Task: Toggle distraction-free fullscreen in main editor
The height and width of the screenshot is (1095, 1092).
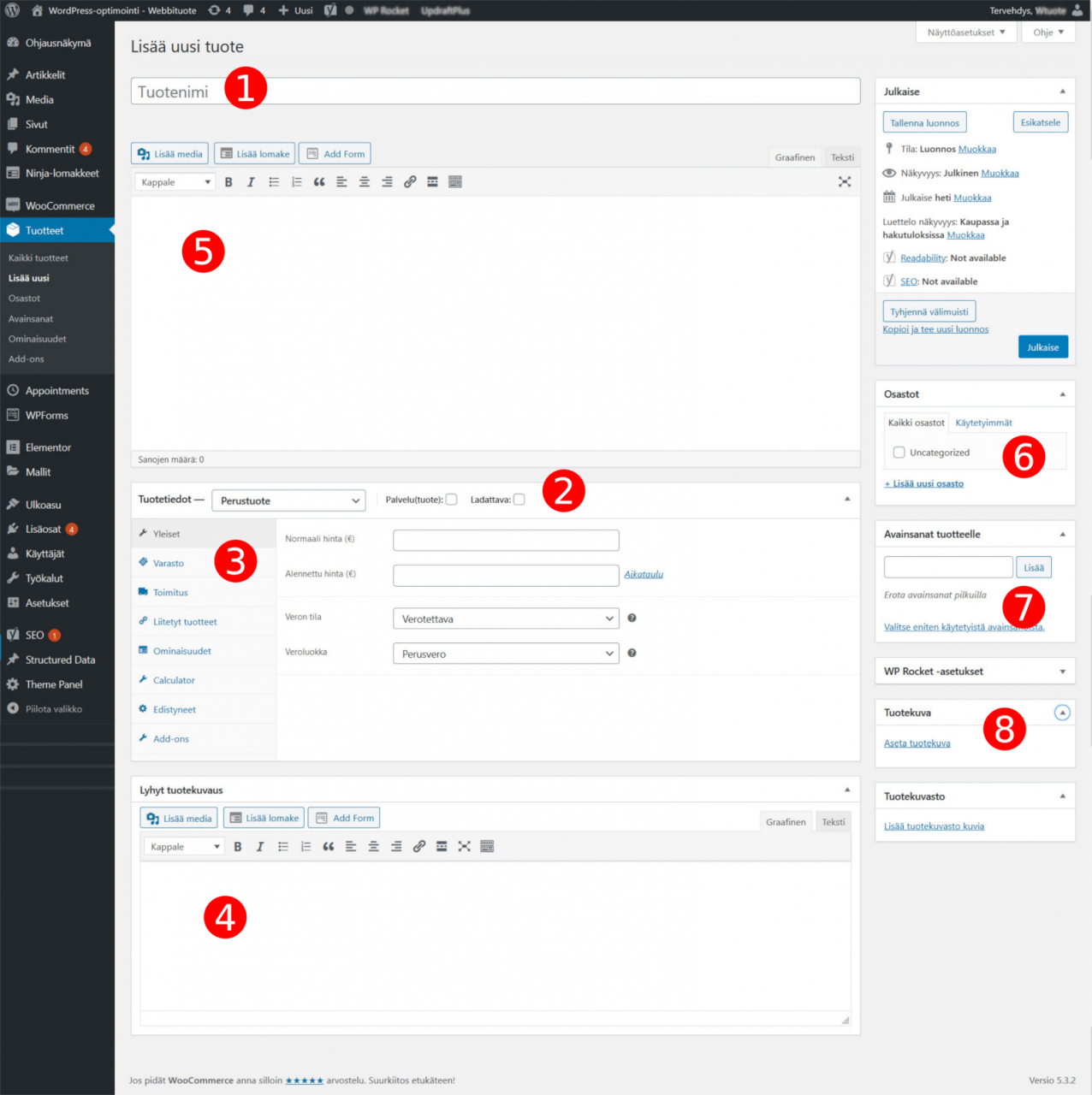Action: 844,182
